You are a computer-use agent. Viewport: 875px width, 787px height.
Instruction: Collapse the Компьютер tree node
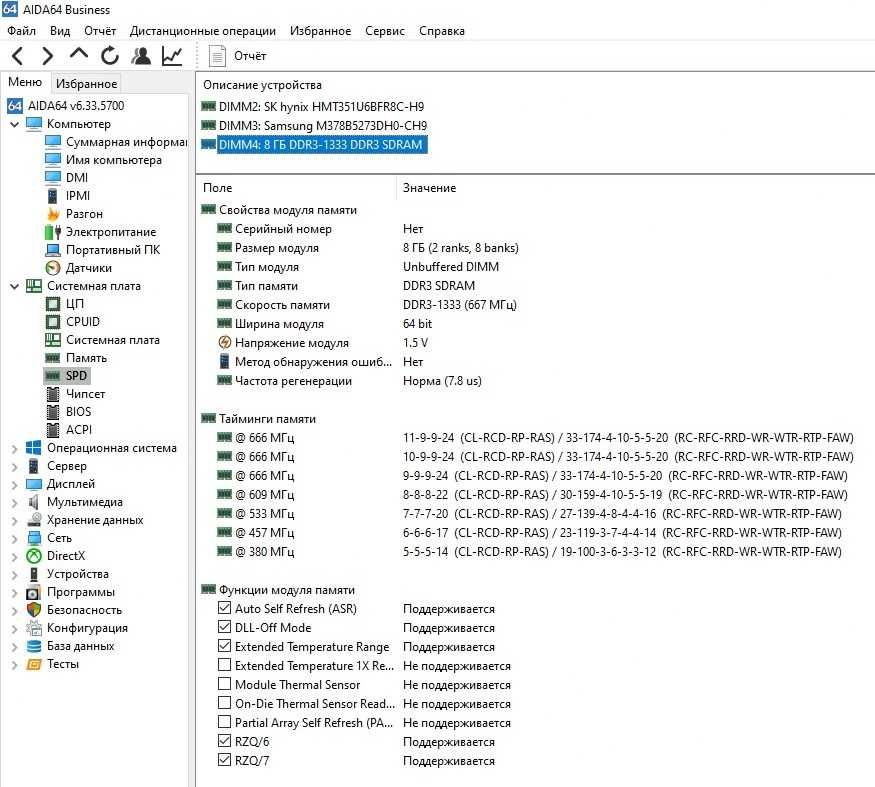pyautogui.click(x=15, y=124)
